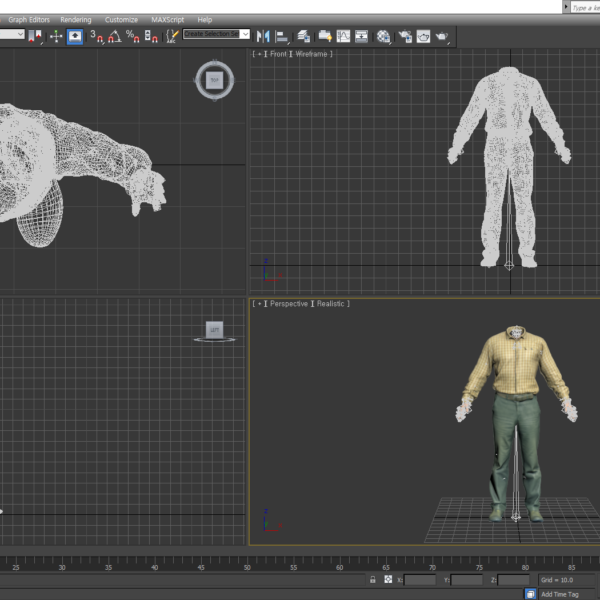600x600 pixels.
Task: Click the Render Setup icon
Action: pyautogui.click(x=406, y=36)
